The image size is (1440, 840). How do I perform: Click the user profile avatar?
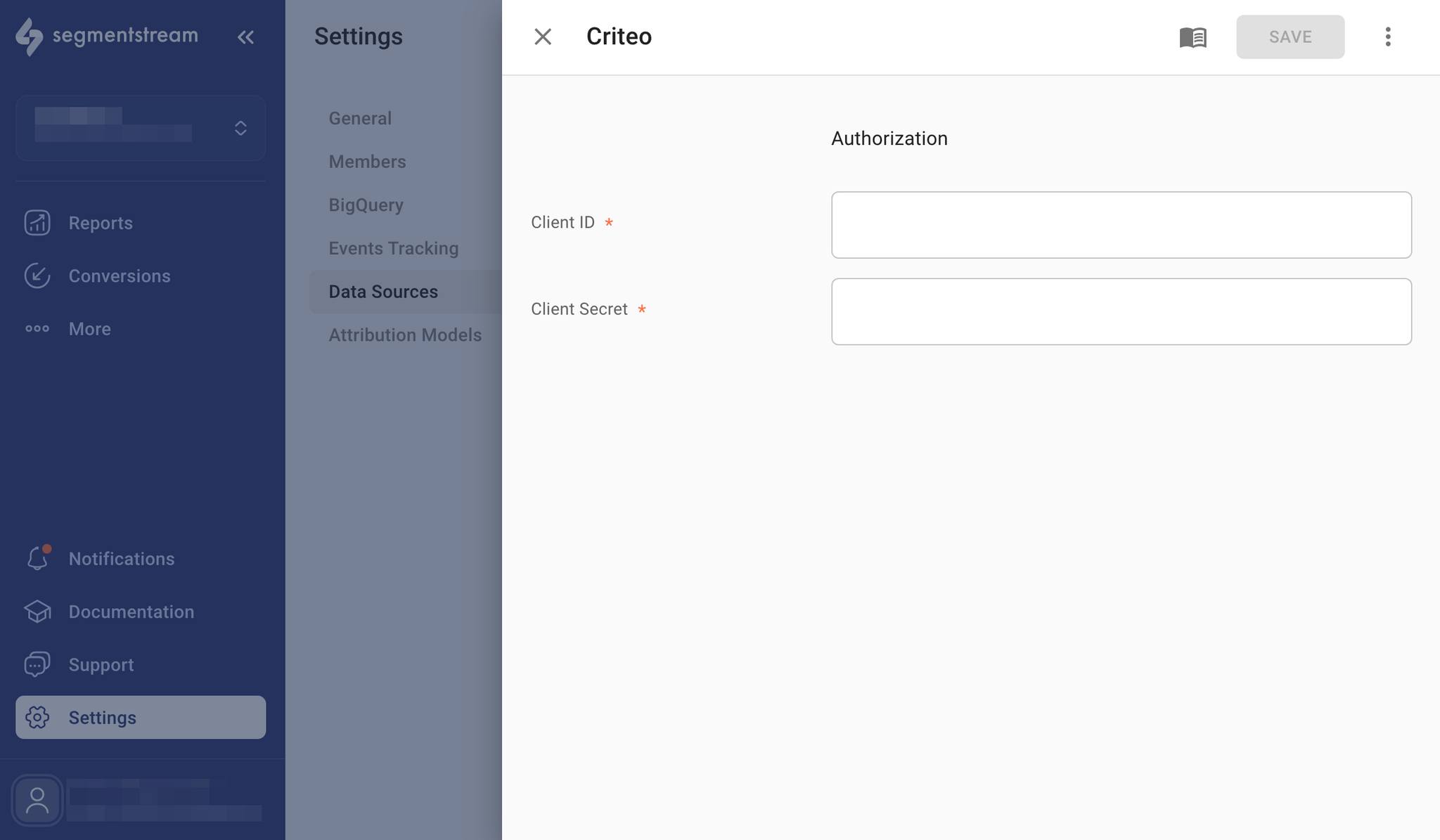point(37,800)
